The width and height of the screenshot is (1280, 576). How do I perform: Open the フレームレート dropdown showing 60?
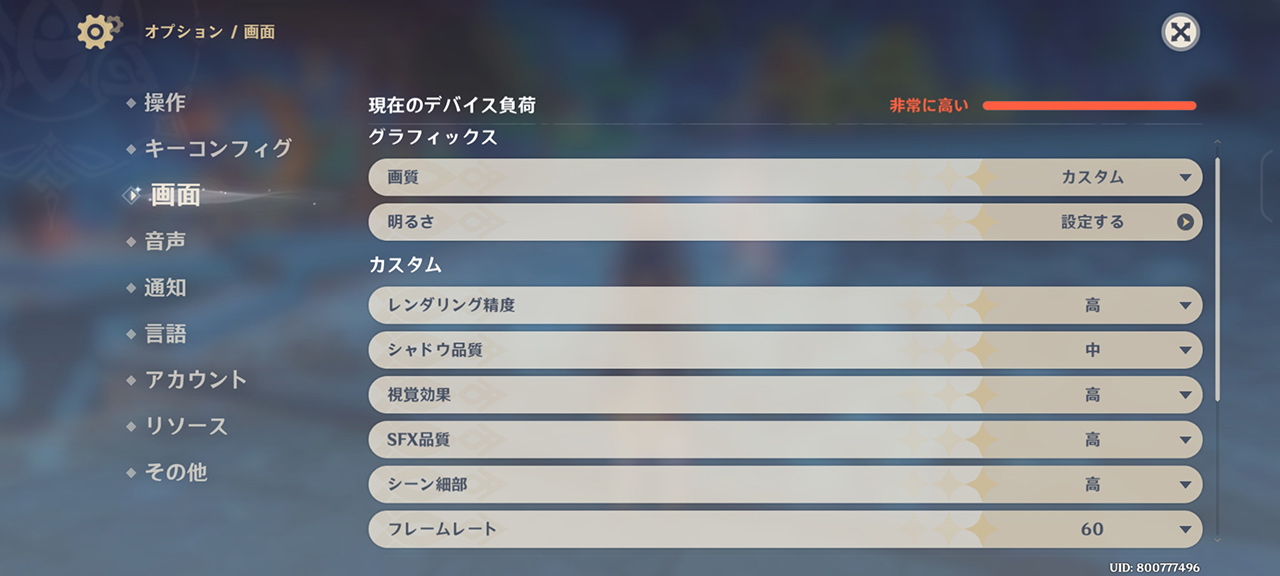785,529
